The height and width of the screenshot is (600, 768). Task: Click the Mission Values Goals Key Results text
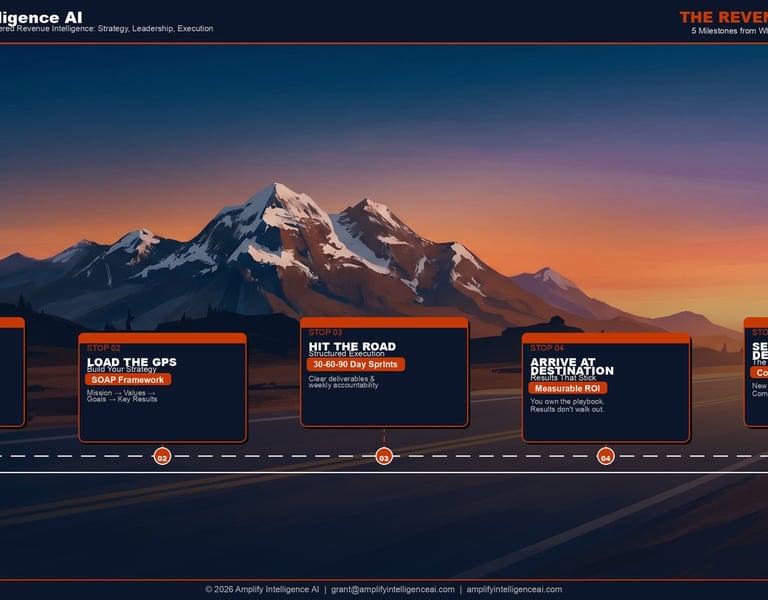(122, 396)
